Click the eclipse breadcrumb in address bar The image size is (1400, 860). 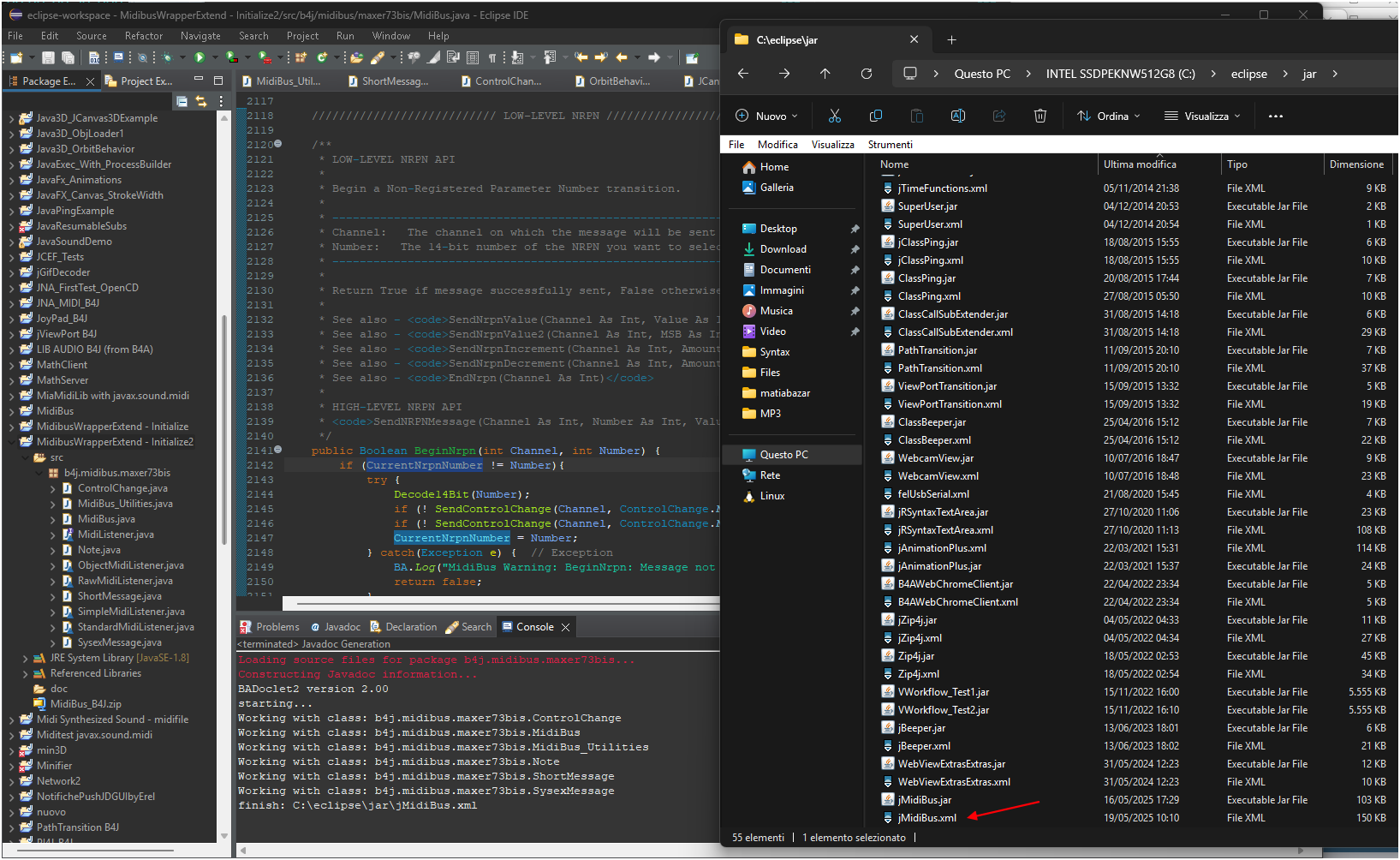tap(1248, 74)
